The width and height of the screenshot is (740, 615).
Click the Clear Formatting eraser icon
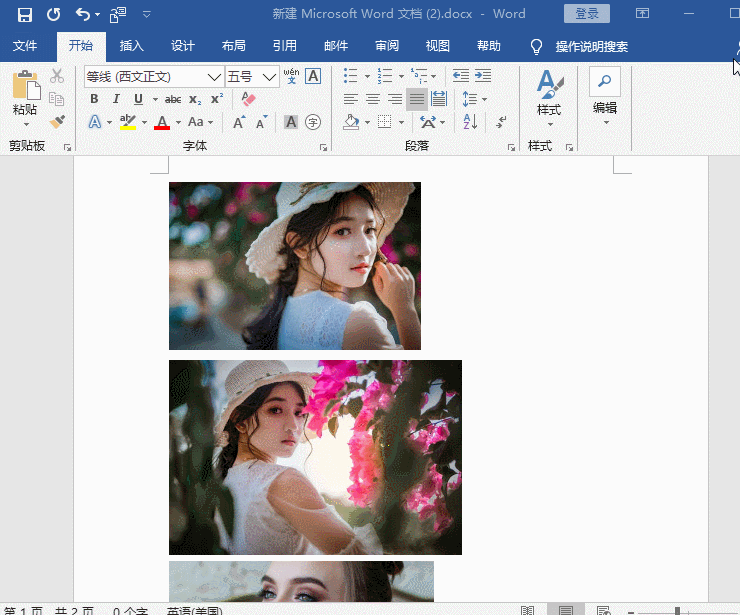point(249,99)
